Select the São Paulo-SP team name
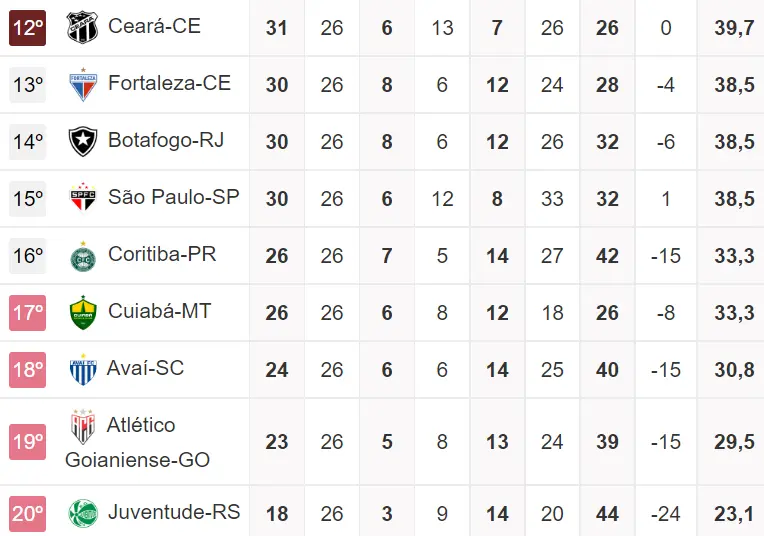Screen dimensions: 764x536 173,197
